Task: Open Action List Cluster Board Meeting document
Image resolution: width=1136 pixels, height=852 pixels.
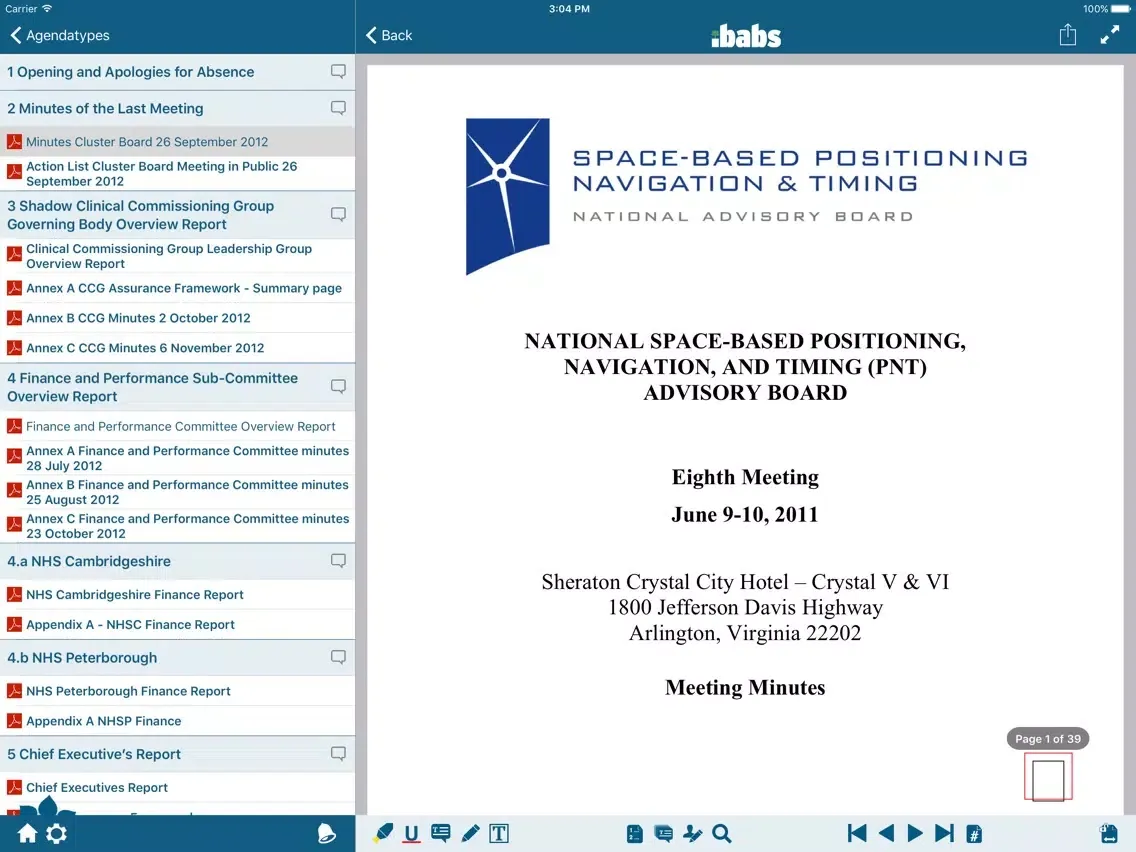Action: click(x=178, y=173)
